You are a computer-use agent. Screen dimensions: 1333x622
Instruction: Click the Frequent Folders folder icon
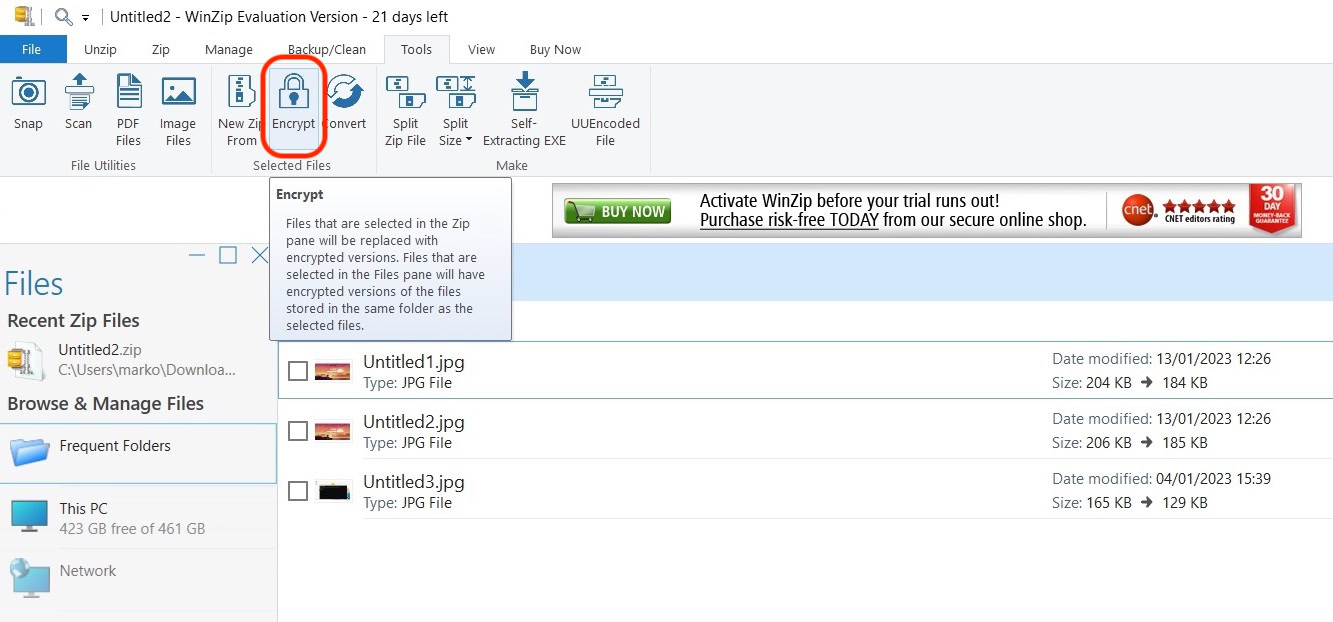click(x=30, y=452)
